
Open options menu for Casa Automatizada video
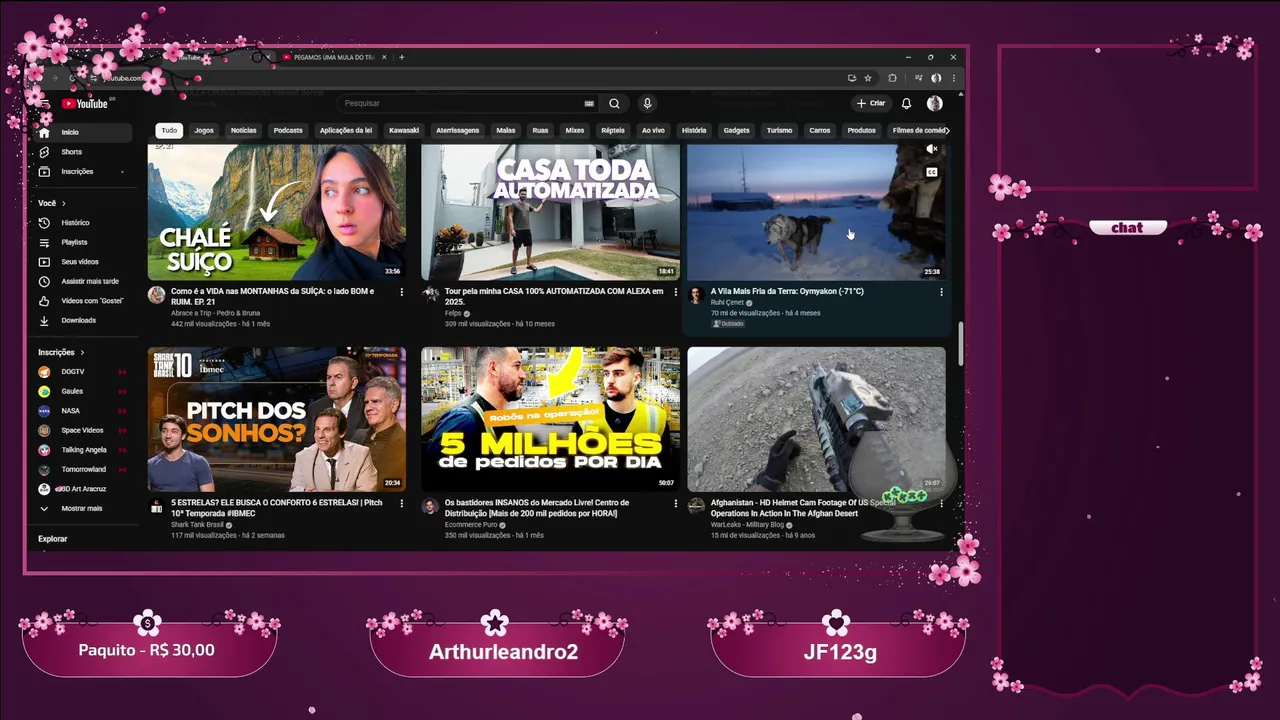pyautogui.click(x=675, y=292)
